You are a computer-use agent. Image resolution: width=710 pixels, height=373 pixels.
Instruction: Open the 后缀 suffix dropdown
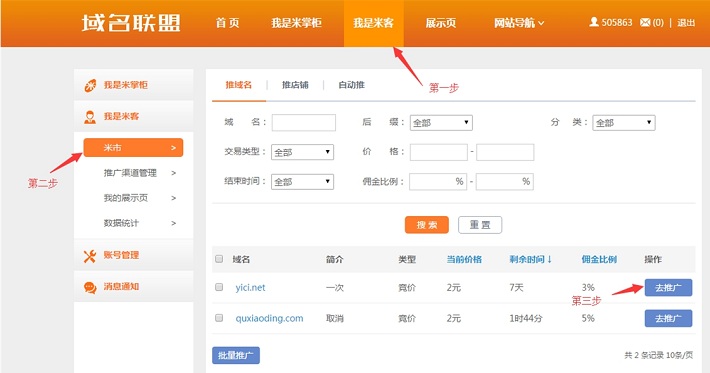(441, 123)
